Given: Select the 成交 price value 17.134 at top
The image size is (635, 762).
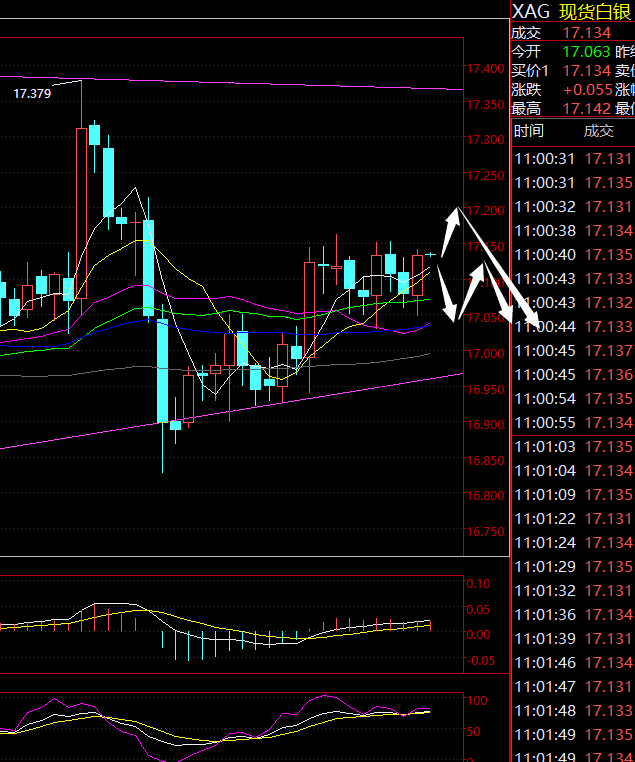Looking at the screenshot, I should click(x=586, y=33).
